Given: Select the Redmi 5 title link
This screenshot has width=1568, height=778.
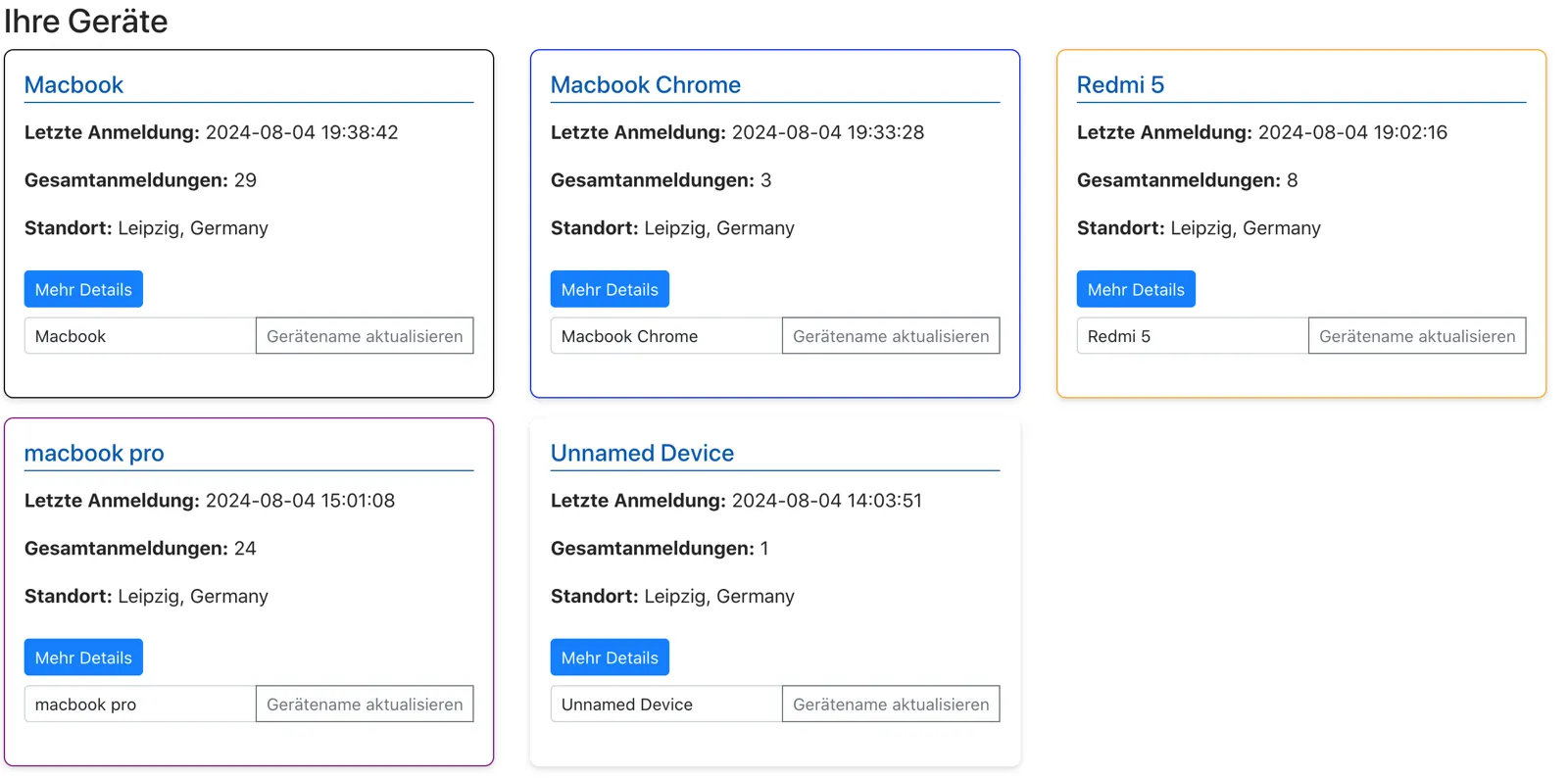Looking at the screenshot, I should tap(1120, 85).
